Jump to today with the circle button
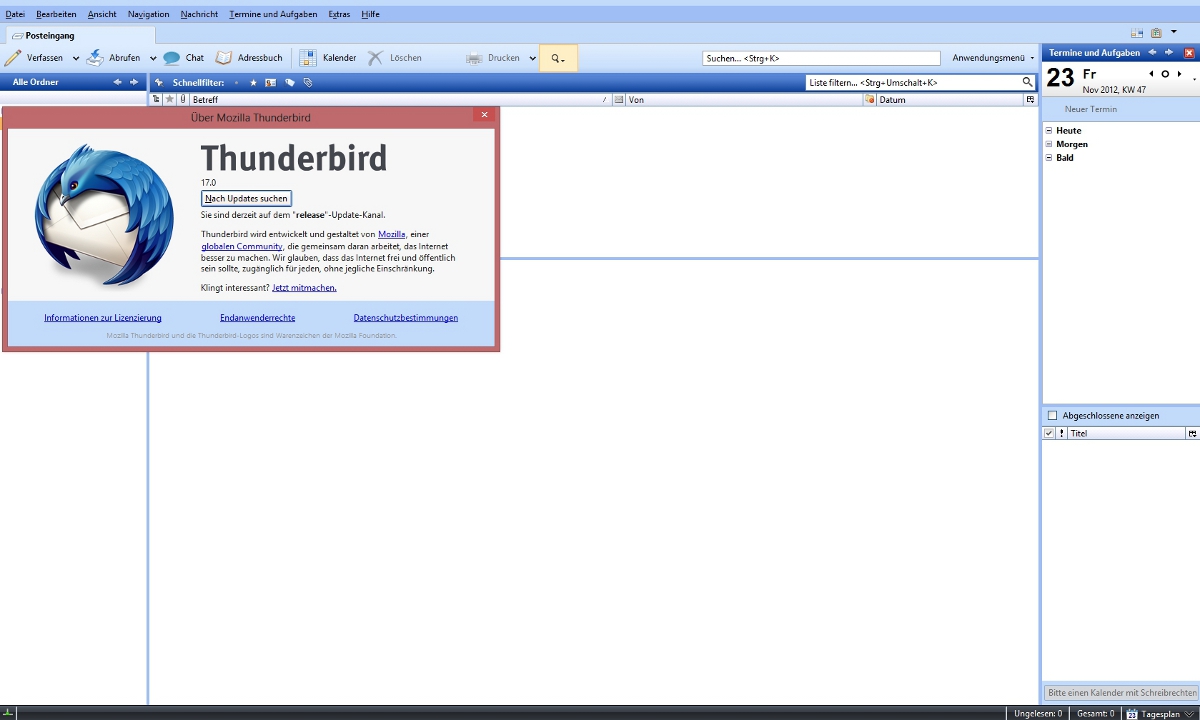1200x720 pixels. 1165,74
